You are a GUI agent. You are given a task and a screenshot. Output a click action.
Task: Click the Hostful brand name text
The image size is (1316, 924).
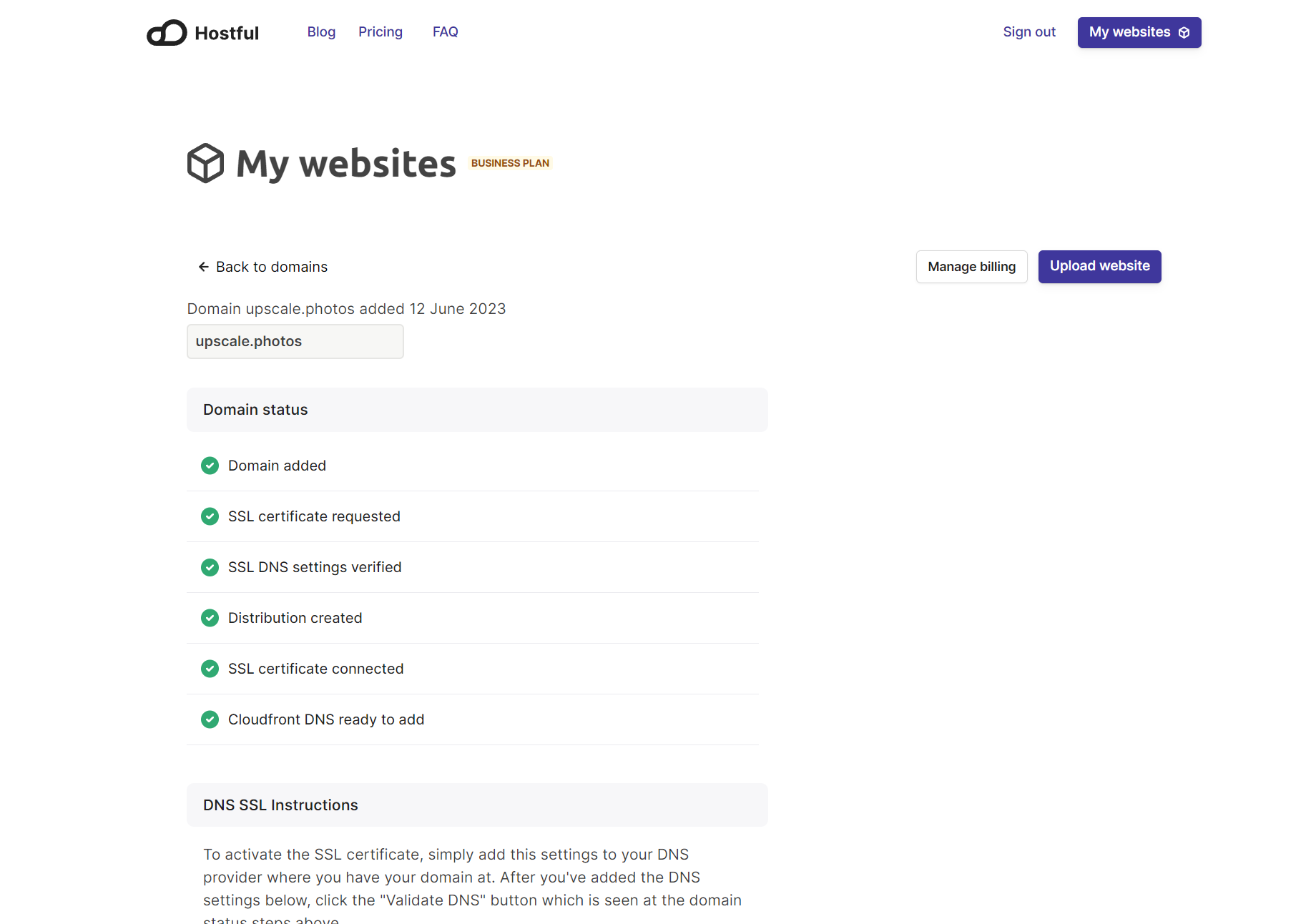point(227,33)
